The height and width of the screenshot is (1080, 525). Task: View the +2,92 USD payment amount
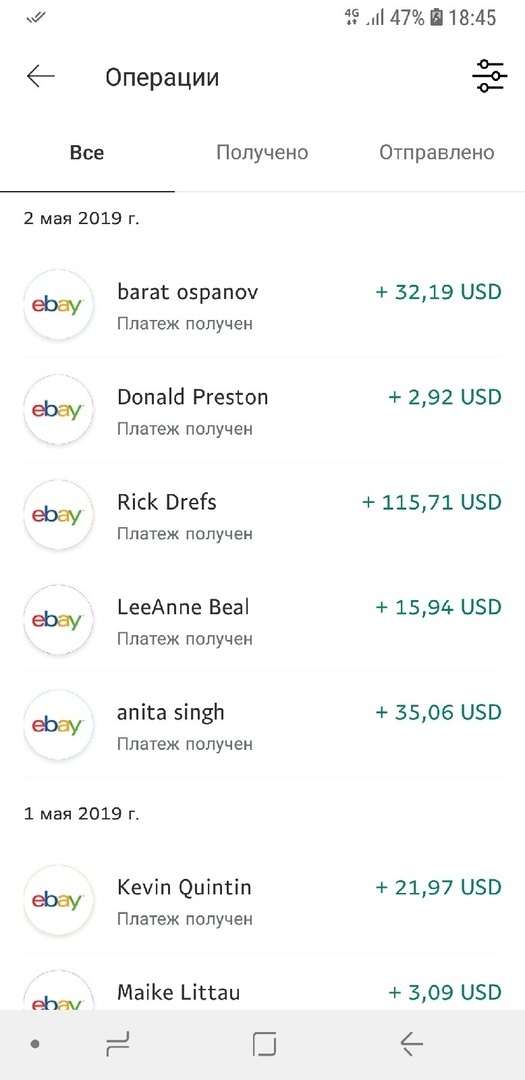(445, 397)
